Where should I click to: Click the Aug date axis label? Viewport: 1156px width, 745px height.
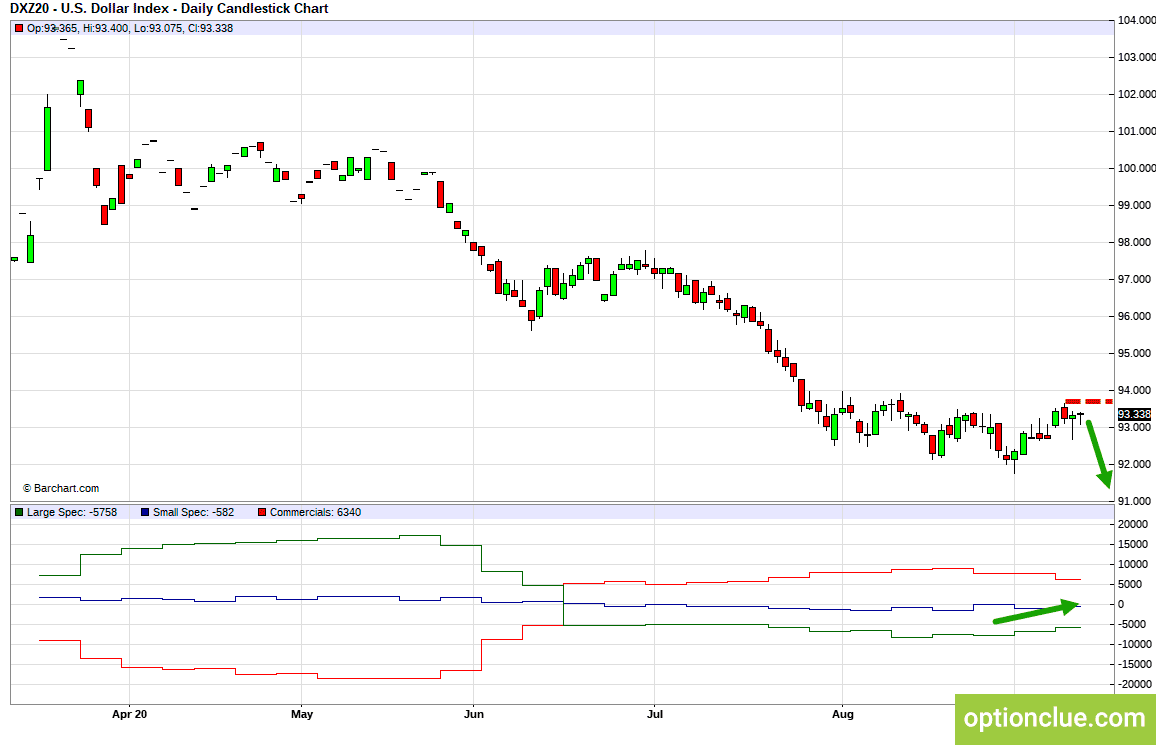pos(843,714)
